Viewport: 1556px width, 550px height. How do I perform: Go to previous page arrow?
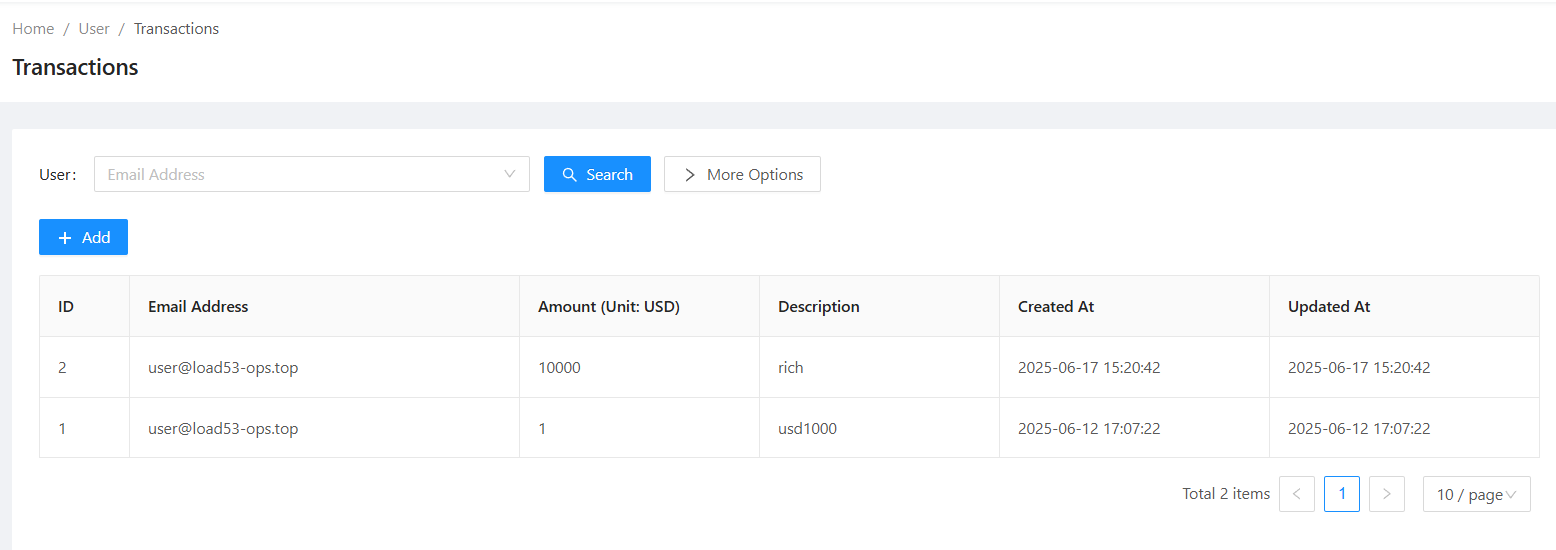coord(1296,494)
